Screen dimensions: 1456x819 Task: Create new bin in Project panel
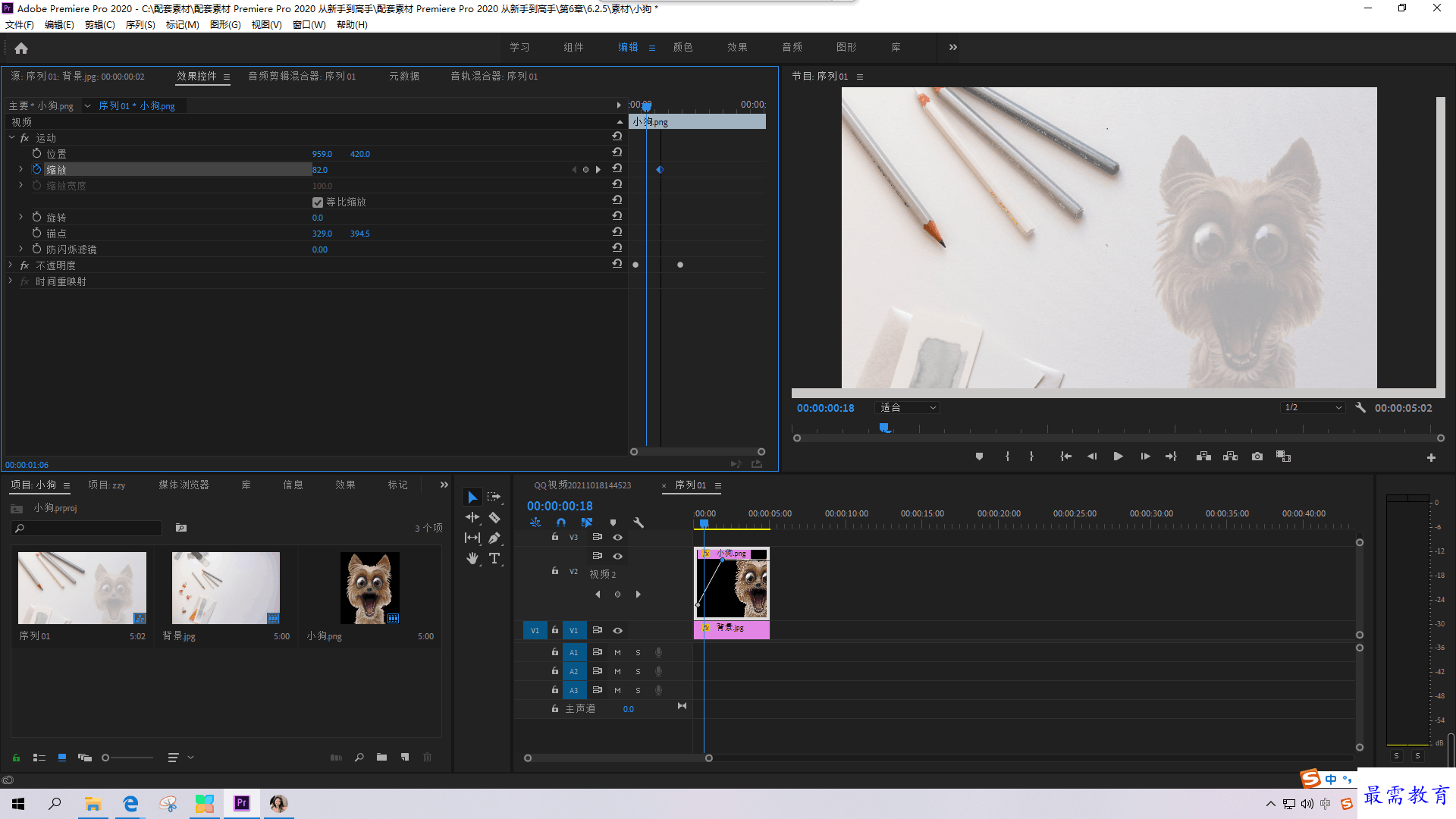(381, 757)
